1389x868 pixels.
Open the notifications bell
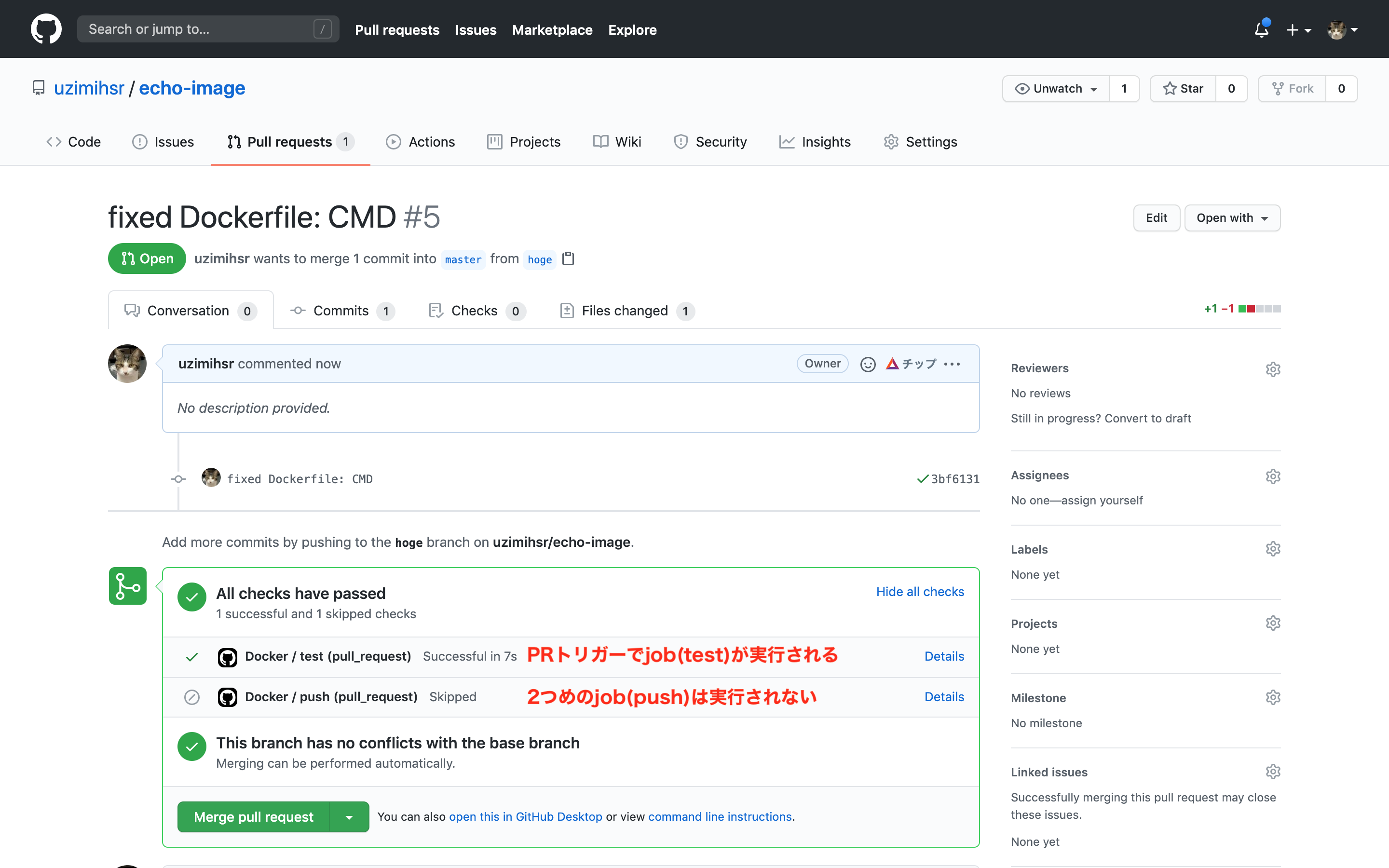(1262, 29)
